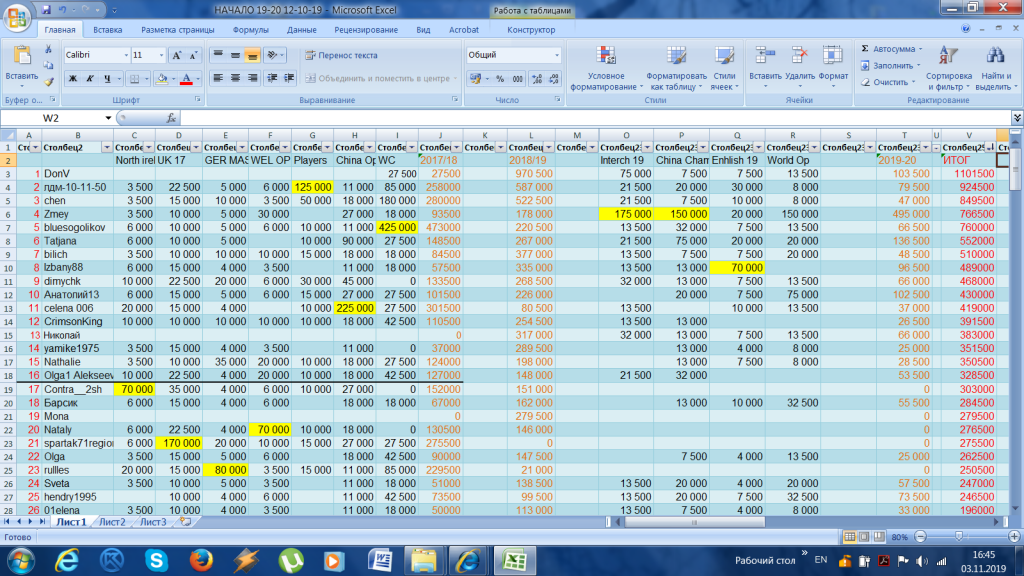Toggle italic formatting (К)

(x=91, y=78)
